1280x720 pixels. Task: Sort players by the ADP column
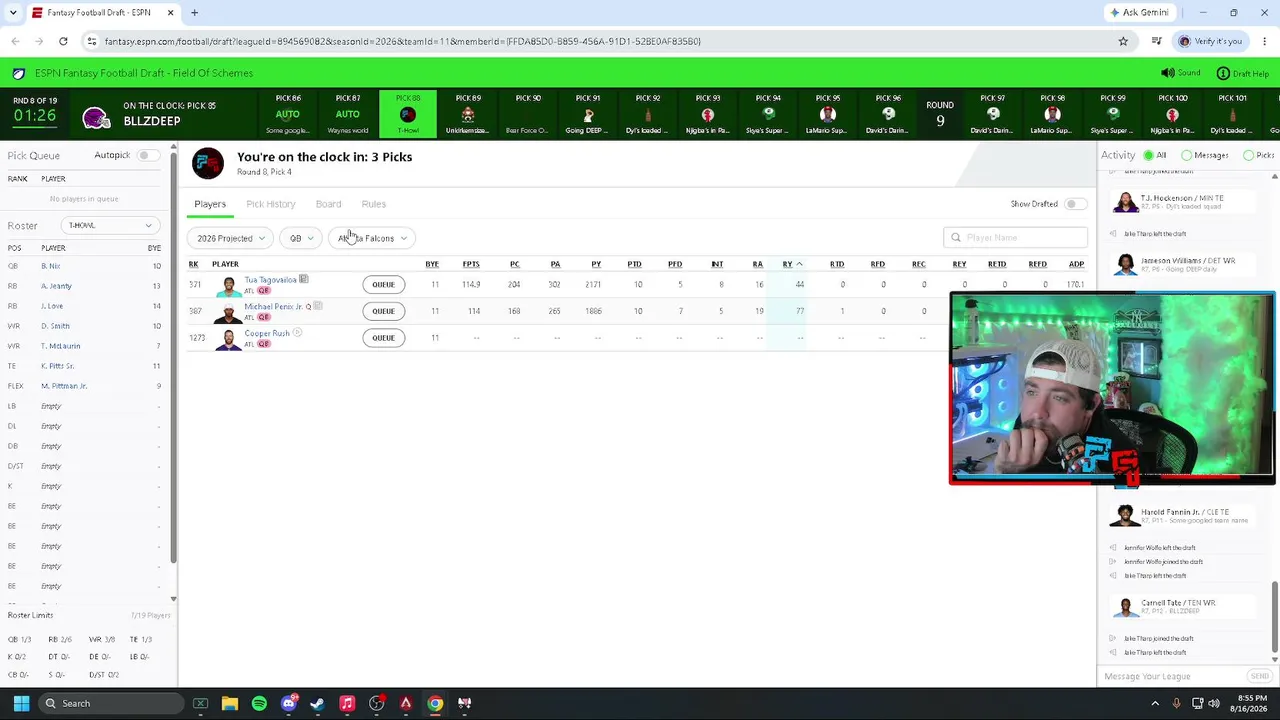point(1076,264)
